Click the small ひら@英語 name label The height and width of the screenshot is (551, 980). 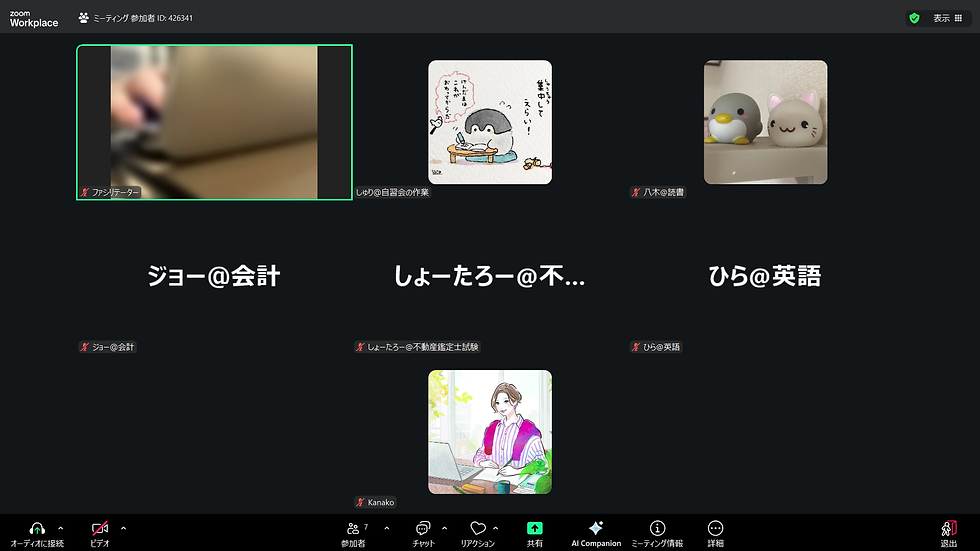(x=656, y=347)
